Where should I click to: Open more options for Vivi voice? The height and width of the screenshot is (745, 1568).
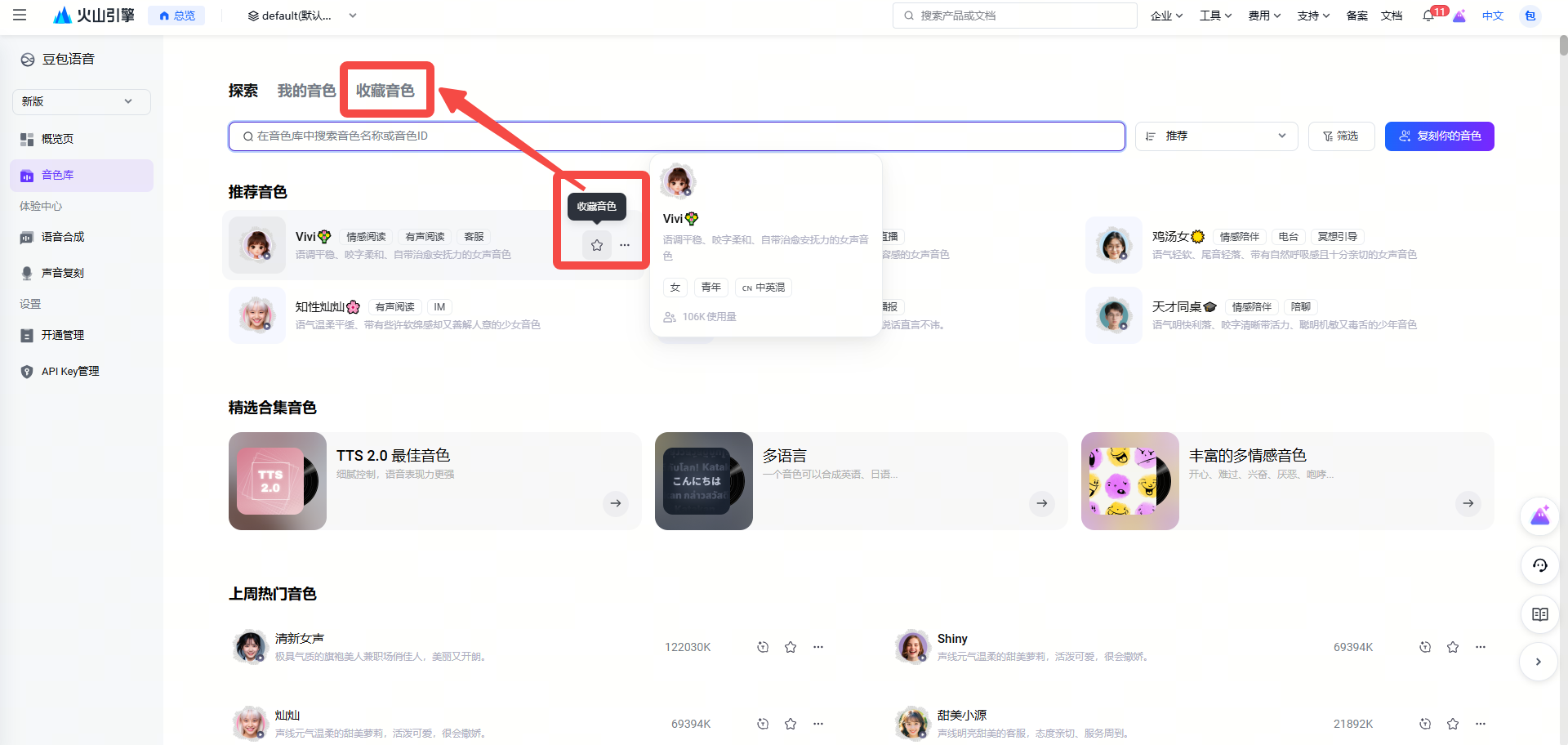(625, 245)
